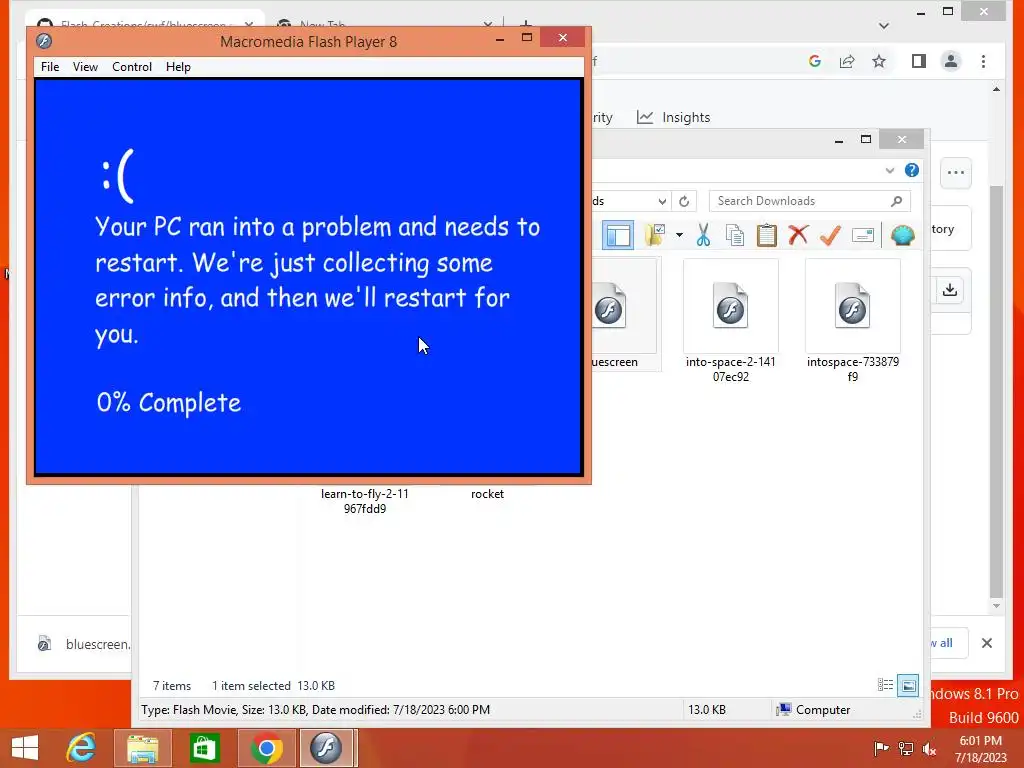Select the rocket file label
This screenshot has height=768, width=1024.
click(x=487, y=494)
